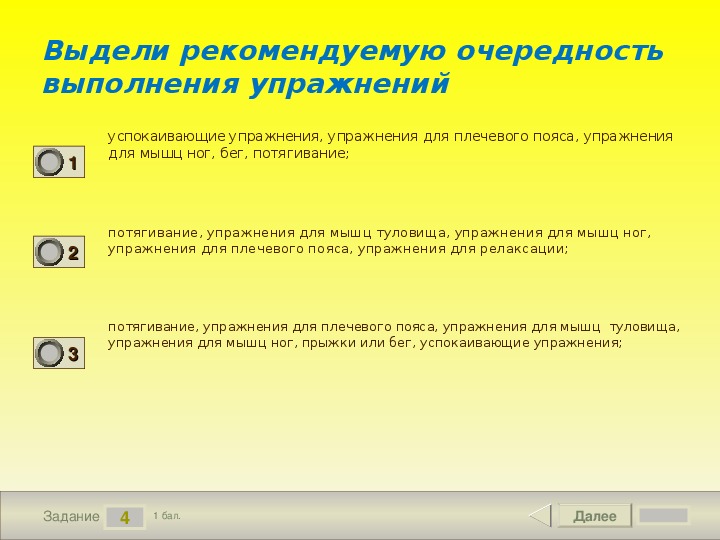
Task: Click the task number 4 box
Action: coord(124,517)
